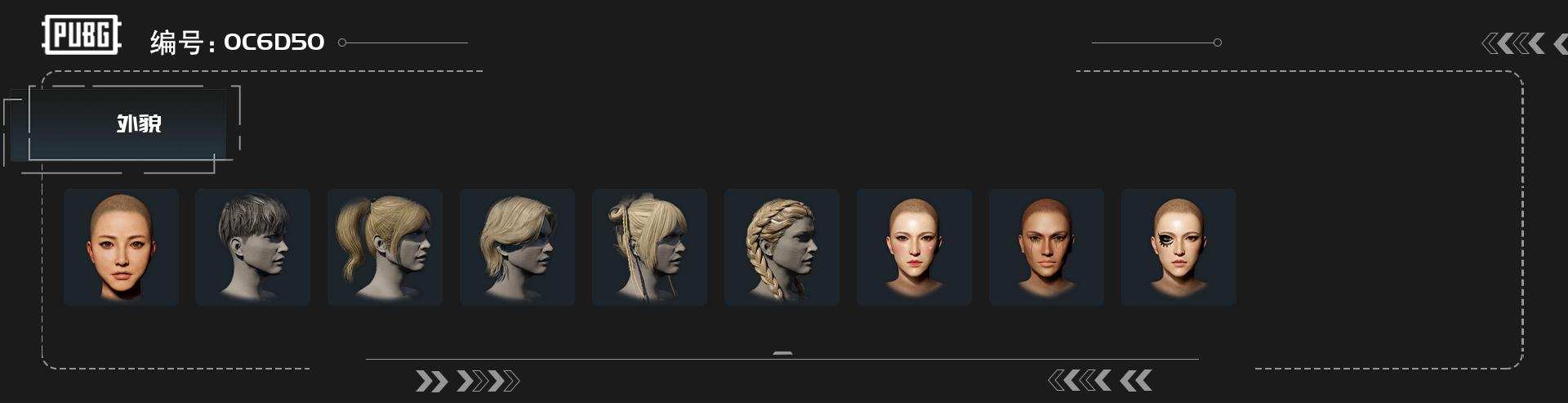Select the blonde ponytail hairstyle thumbnail

click(385, 247)
